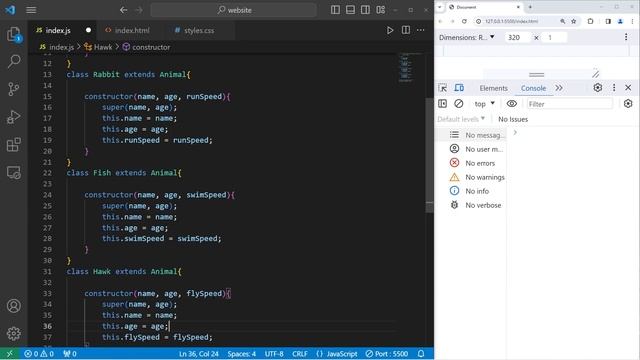Show errors and warnings in status bar
This screenshot has height=360, width=640.
pos(39,354)
